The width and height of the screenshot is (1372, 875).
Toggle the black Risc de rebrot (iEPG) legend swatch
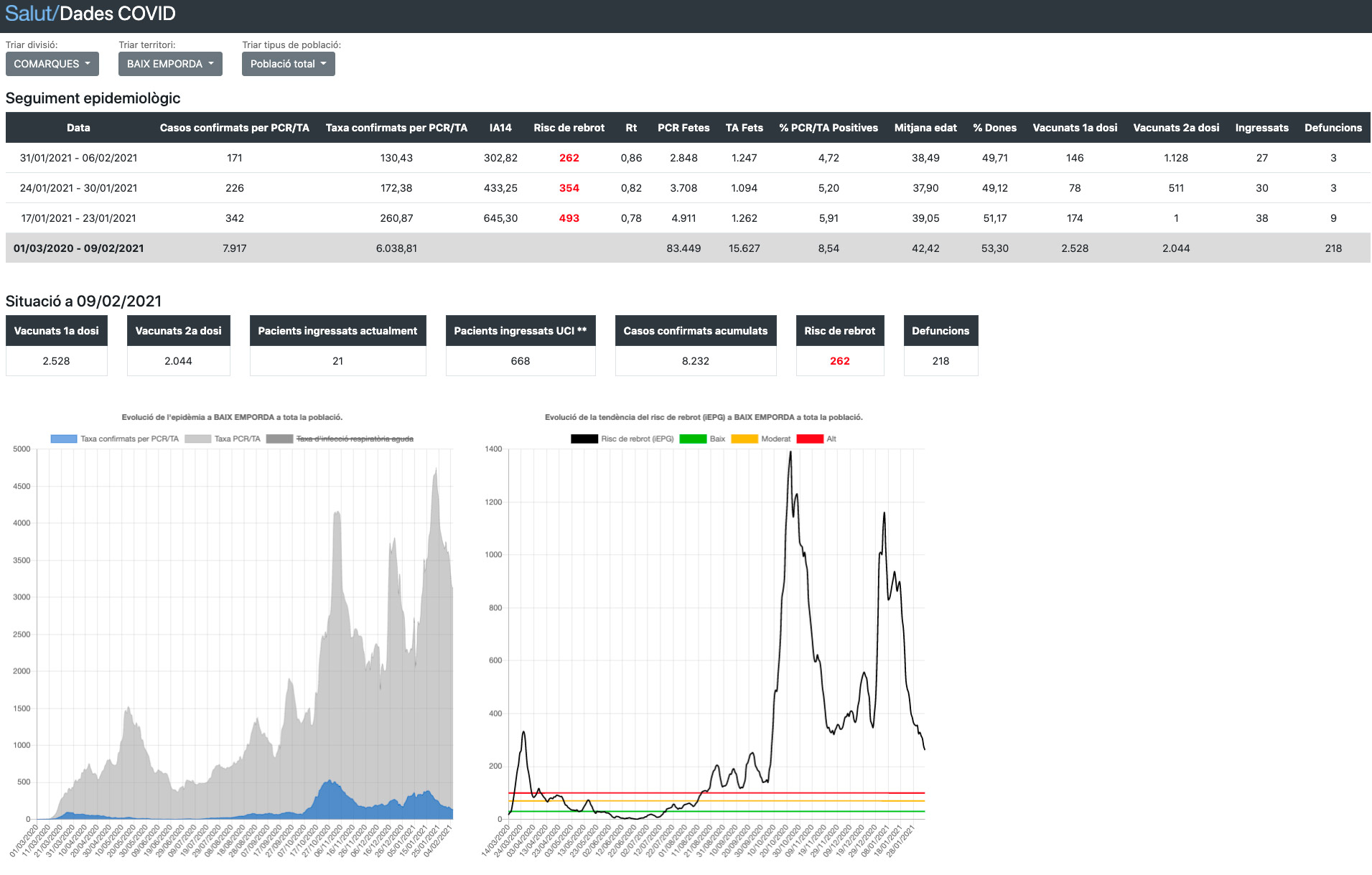click(584, 439)
